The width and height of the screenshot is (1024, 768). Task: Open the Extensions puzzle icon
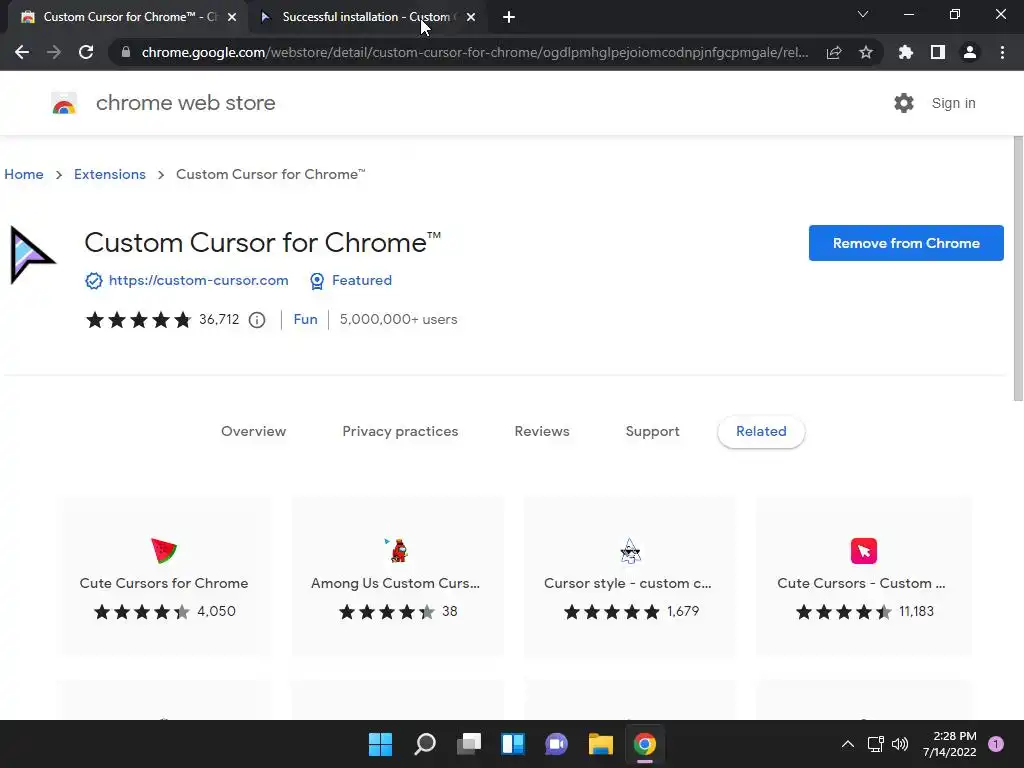point(905,52)
